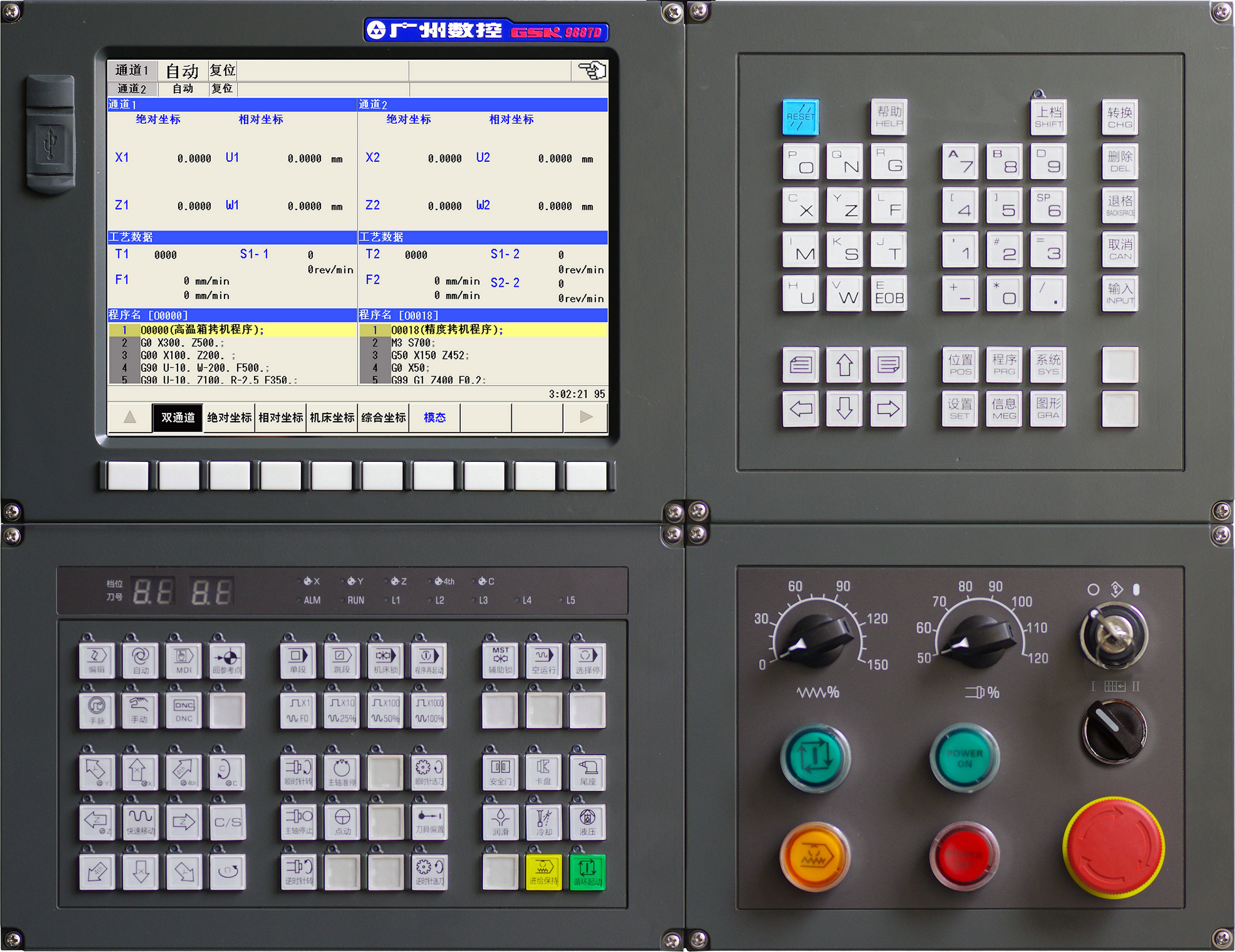This screenshot has height=952, width=1235.
Task: Open the 双通道 dual-channel tab
Action: point(178,417)
